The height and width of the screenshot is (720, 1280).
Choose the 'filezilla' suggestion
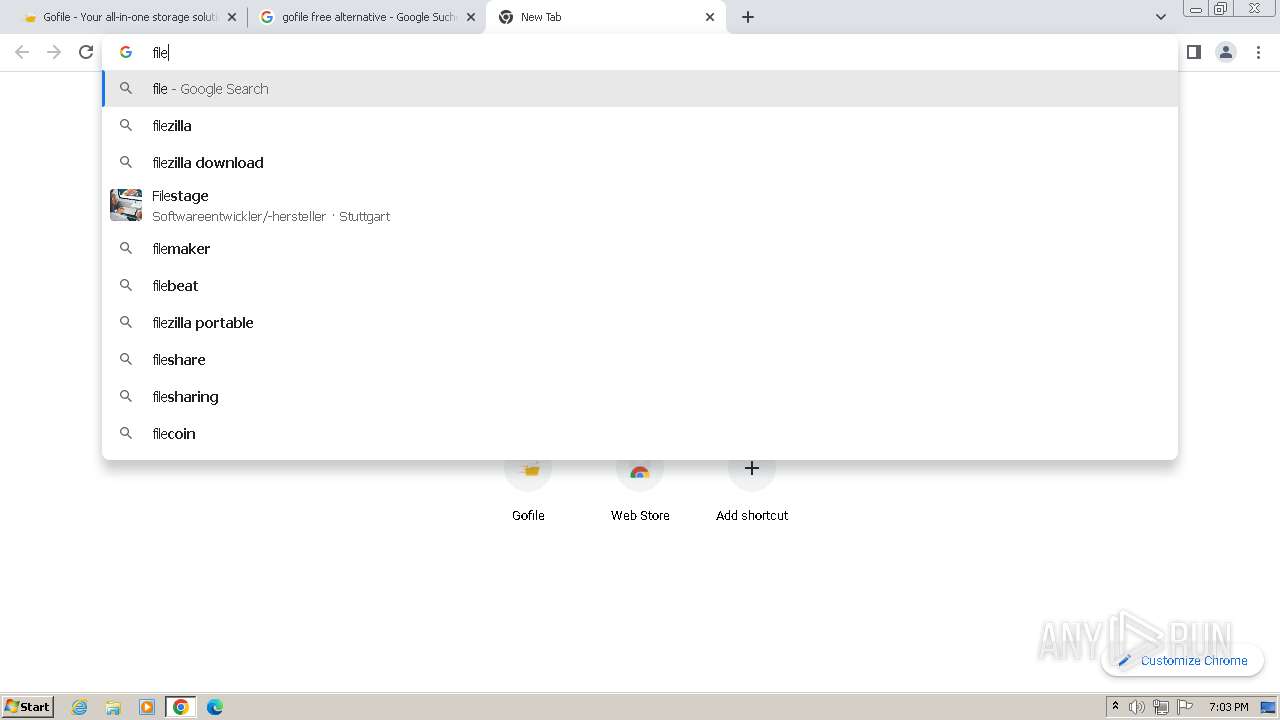[x=640, y=126]
